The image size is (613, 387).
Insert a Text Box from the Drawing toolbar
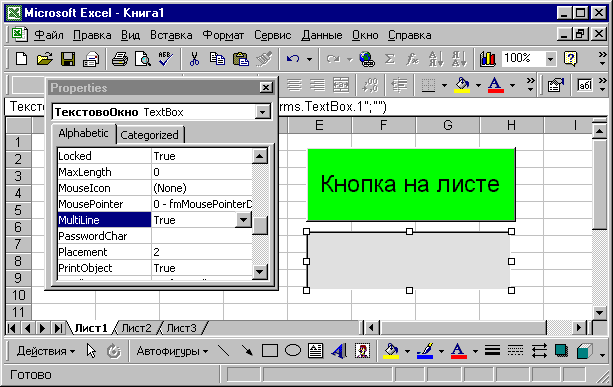click(x=315, y=351)
